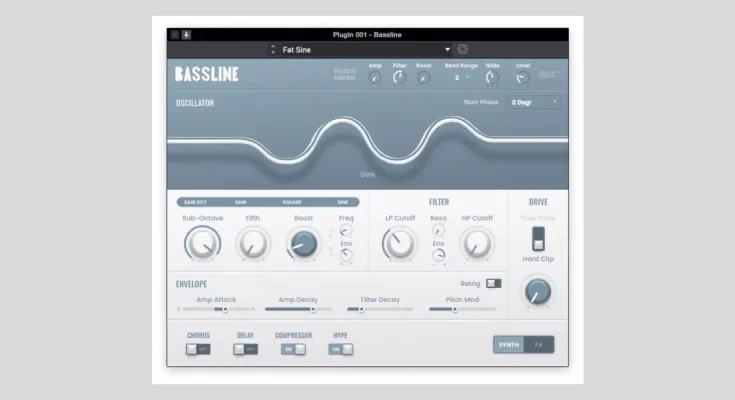Viewport: 735px width, 400px height.
Task: Enable the Delay effect switch
Action: point(245,349)
